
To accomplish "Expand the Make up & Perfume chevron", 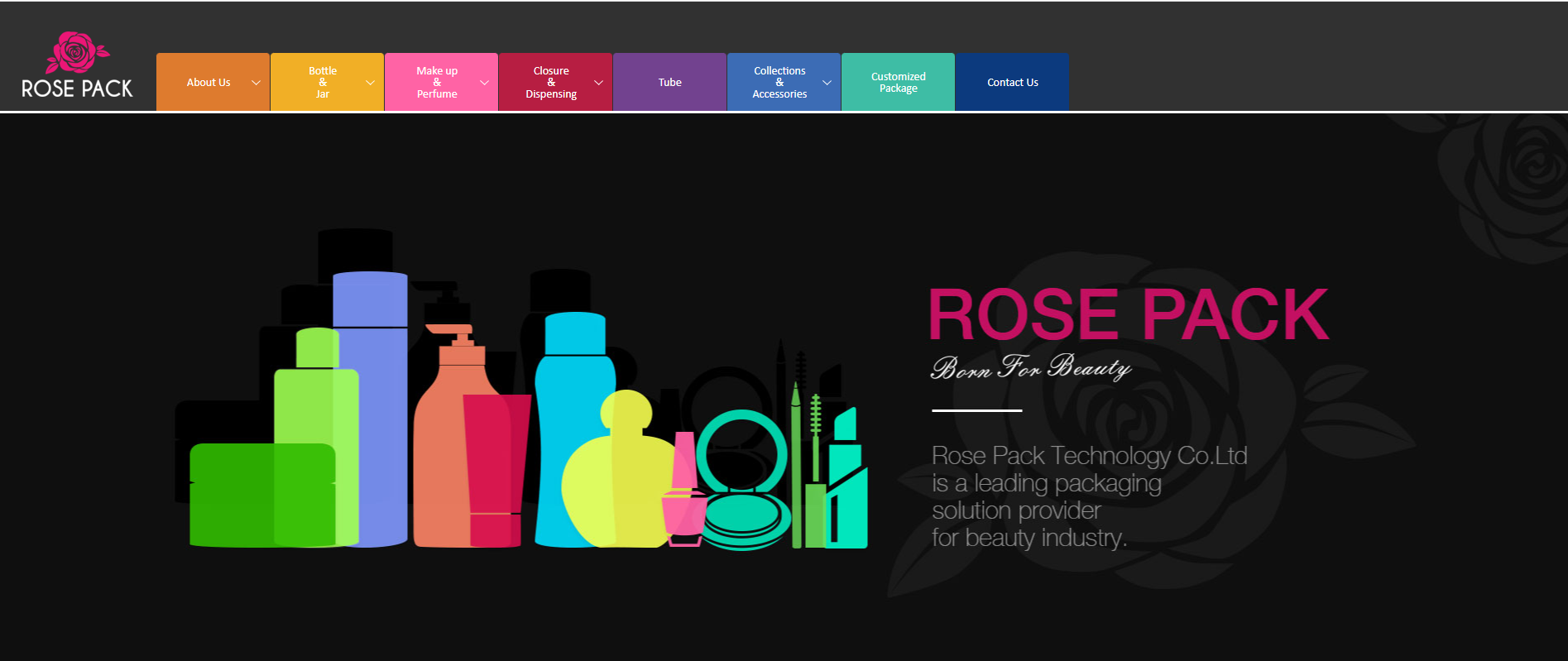I will tap(484, 83).
